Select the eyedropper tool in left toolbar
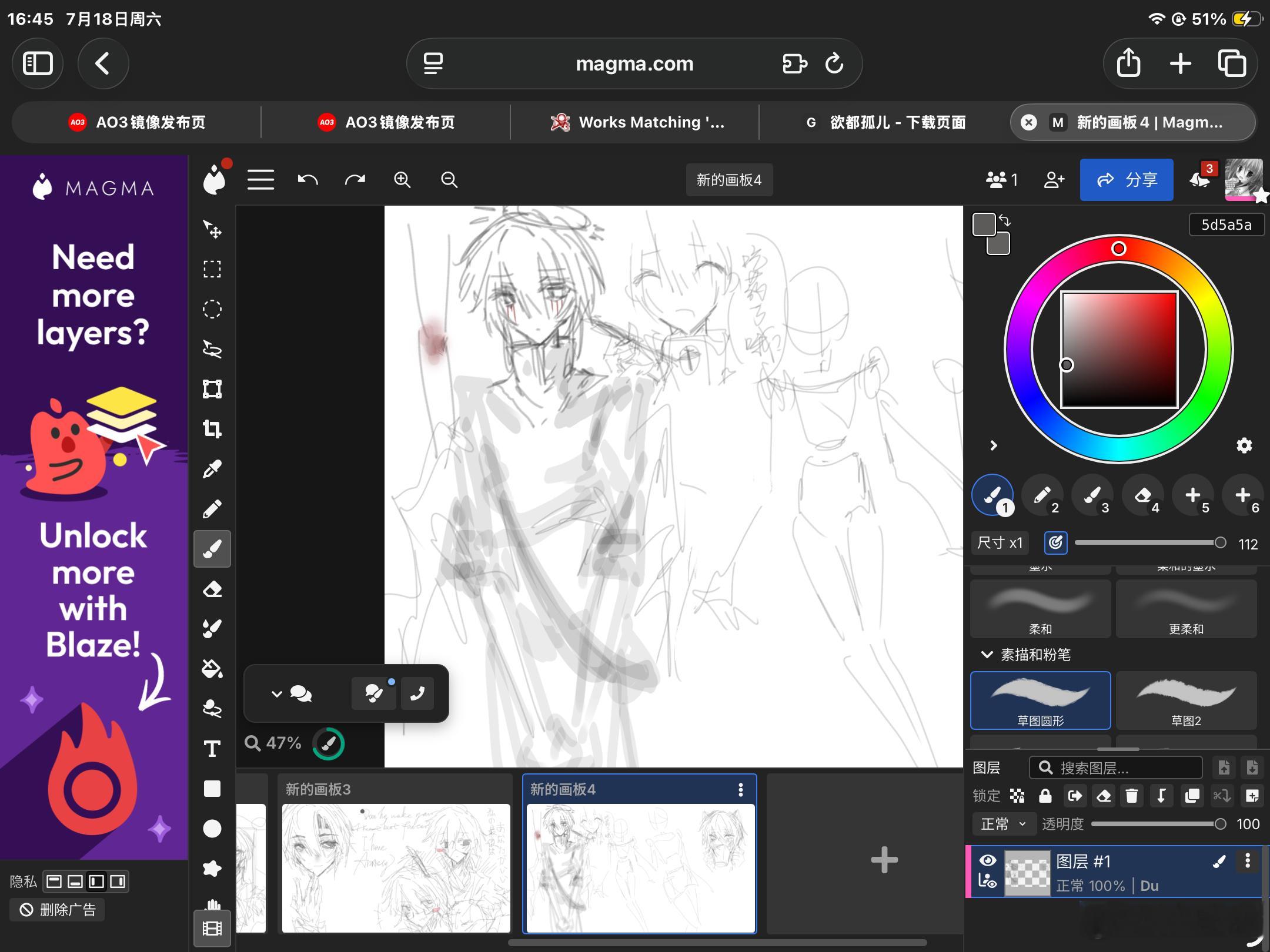This screenshot has height=952, width=1270. 212,469
